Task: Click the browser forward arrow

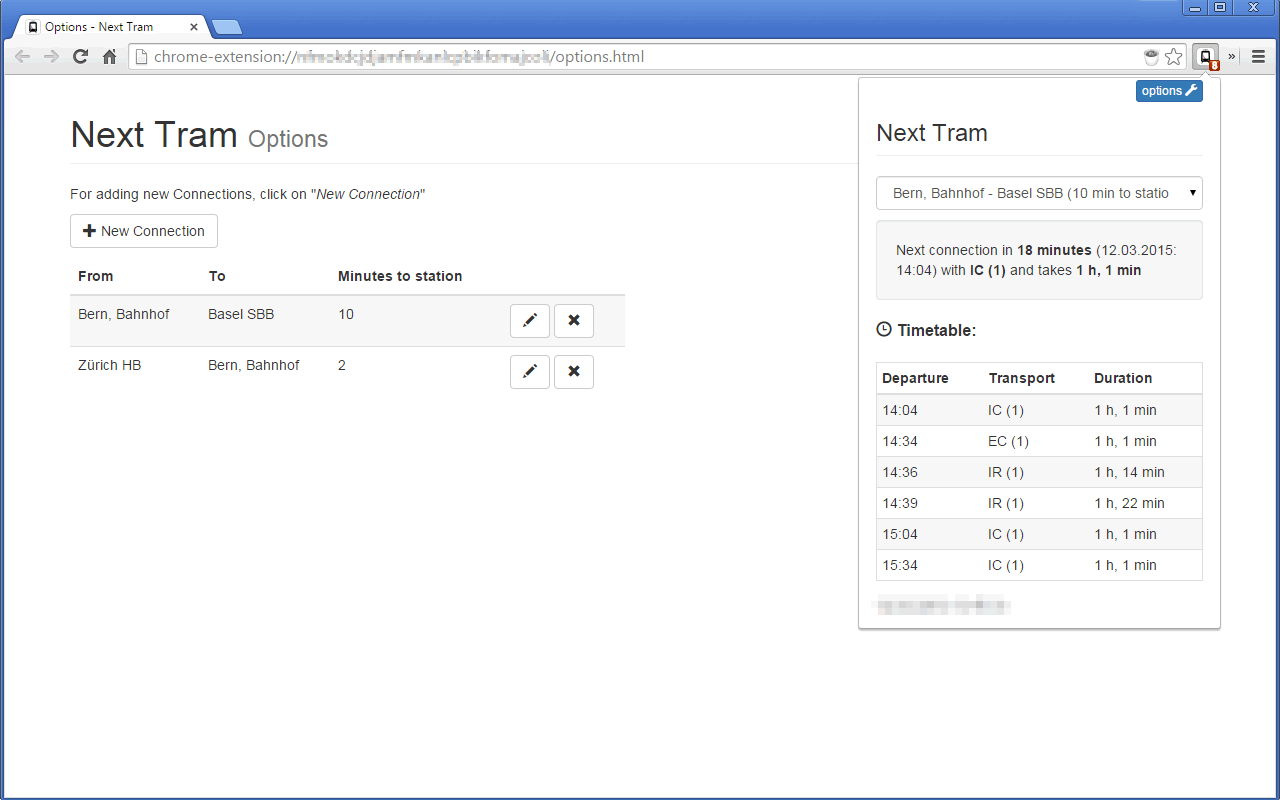Action: tap(51, 57)
